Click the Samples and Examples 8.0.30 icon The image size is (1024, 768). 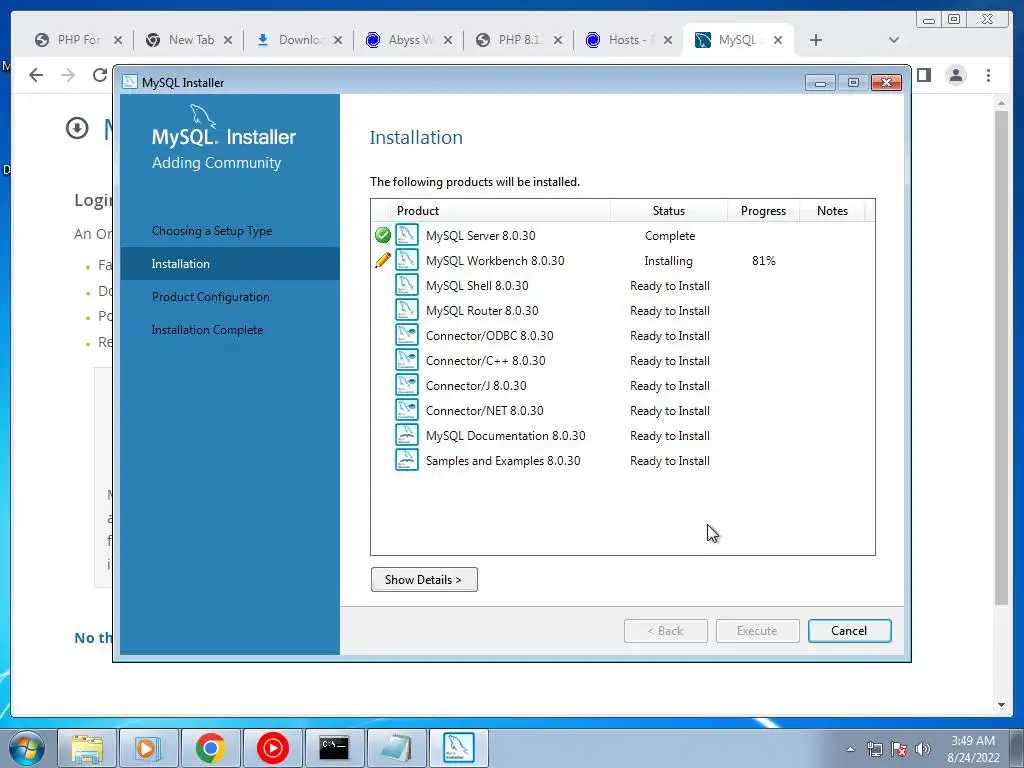point(406,460)
